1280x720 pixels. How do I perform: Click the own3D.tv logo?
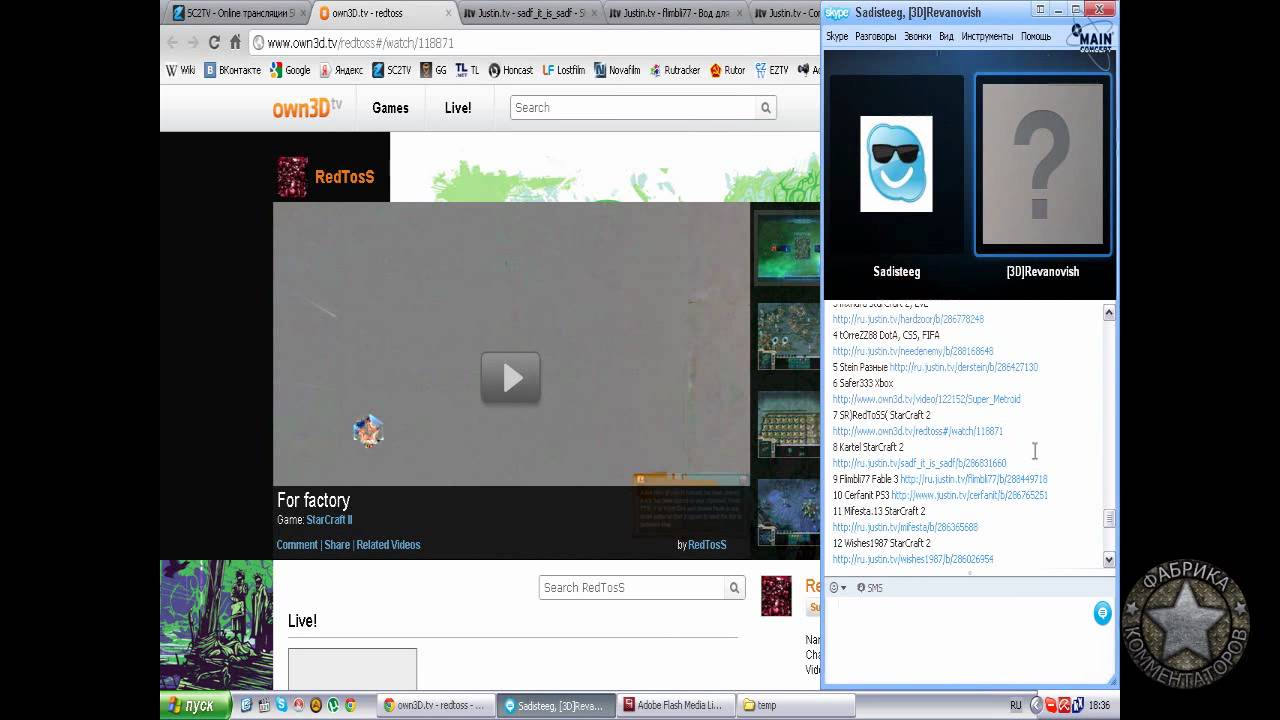click(x=307, y=108)
